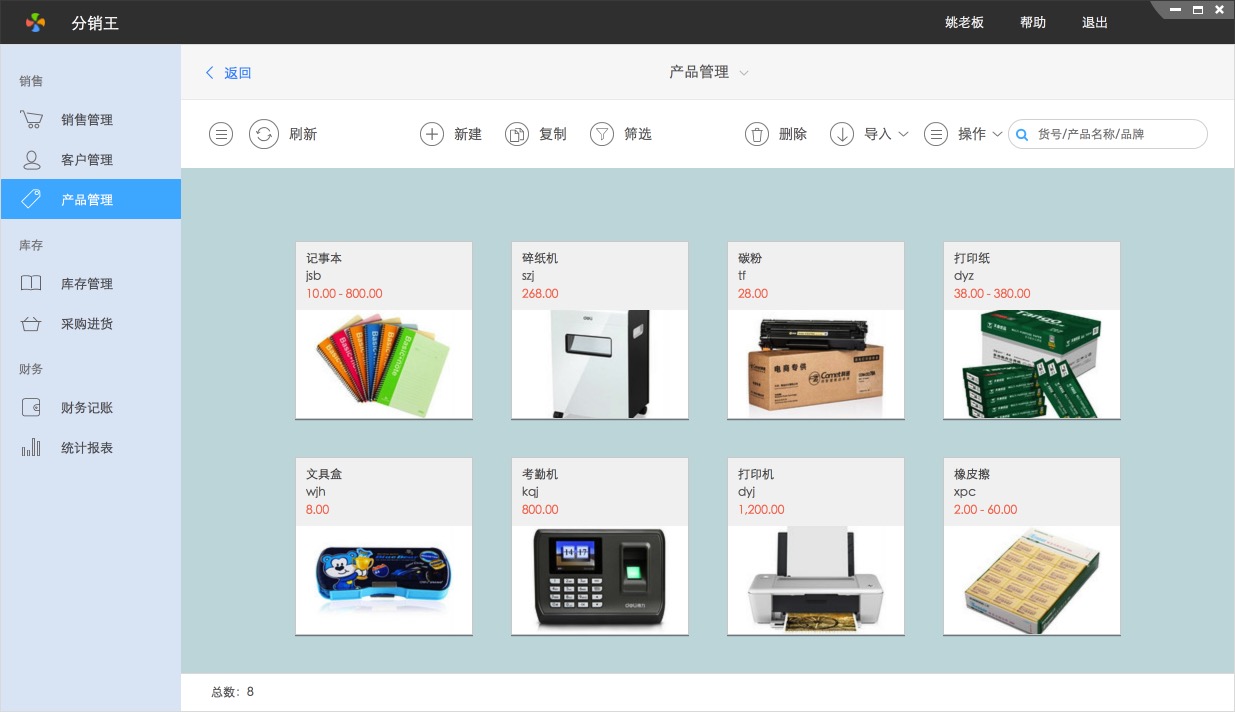Viewport: 1235px width, 712px height.
Task: Click the Delete (删除) trash icon
Action: pyautogui.click(x=757, y=134)
